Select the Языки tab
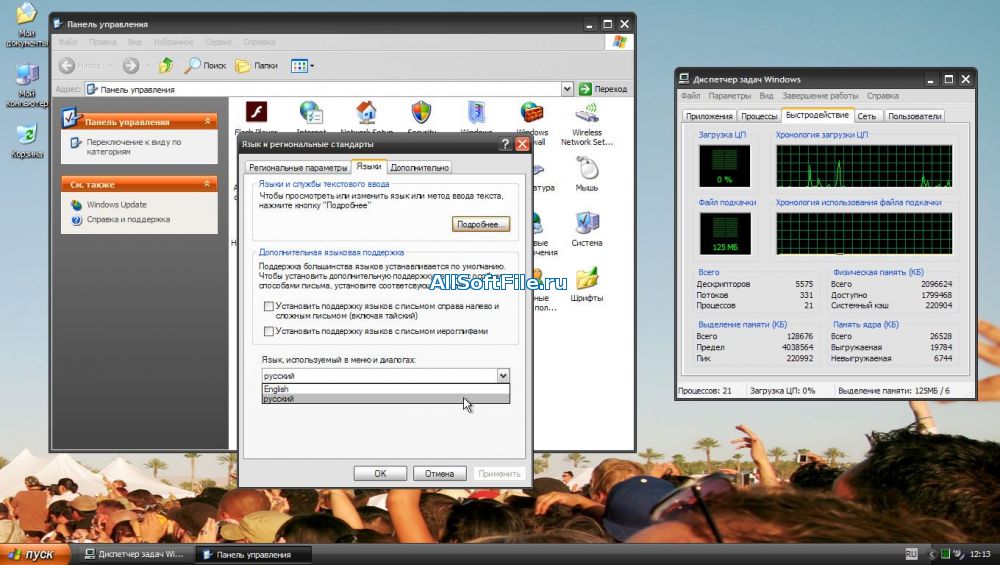 click(369, 166)
